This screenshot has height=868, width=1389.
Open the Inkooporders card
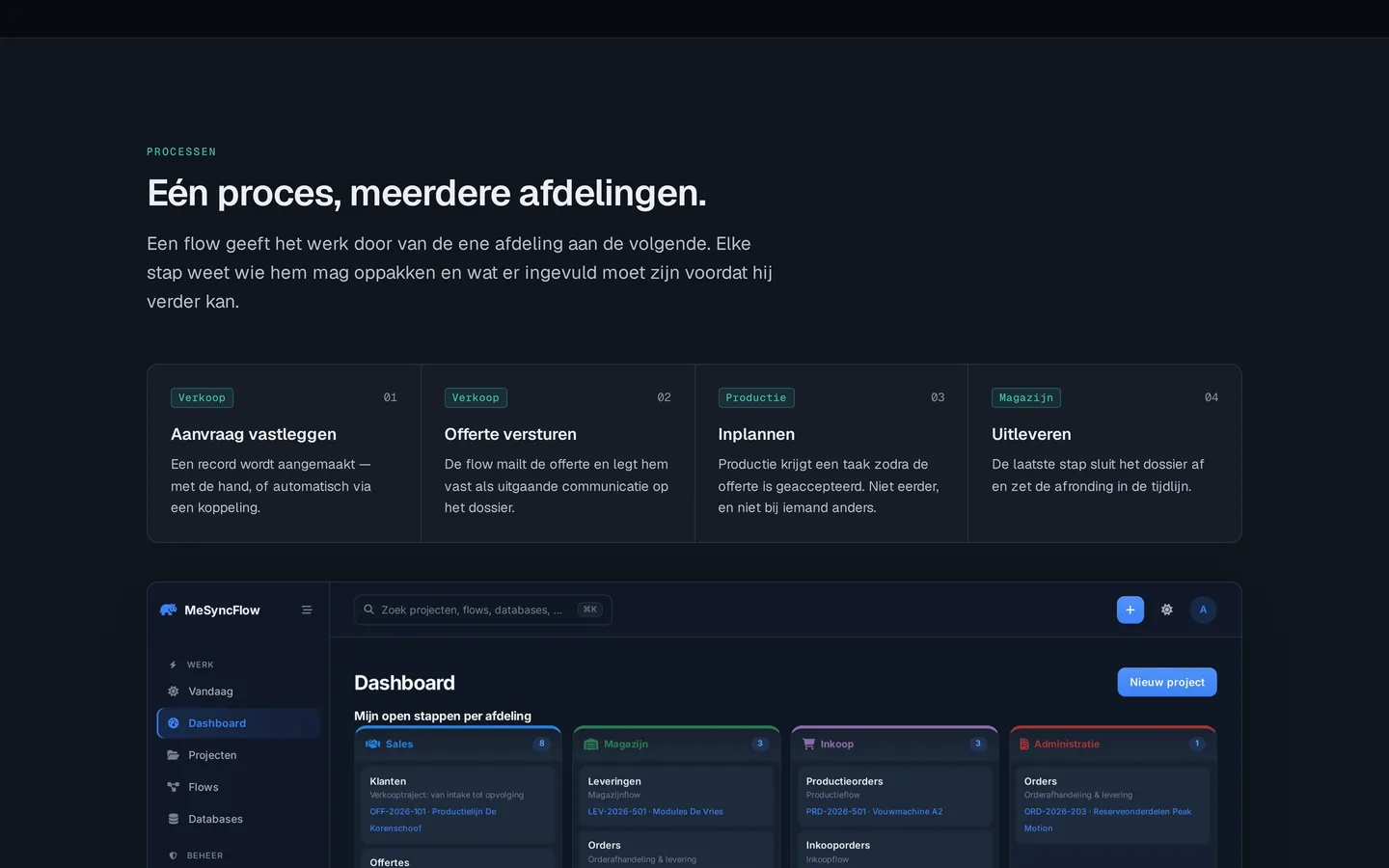click(894, 850)
